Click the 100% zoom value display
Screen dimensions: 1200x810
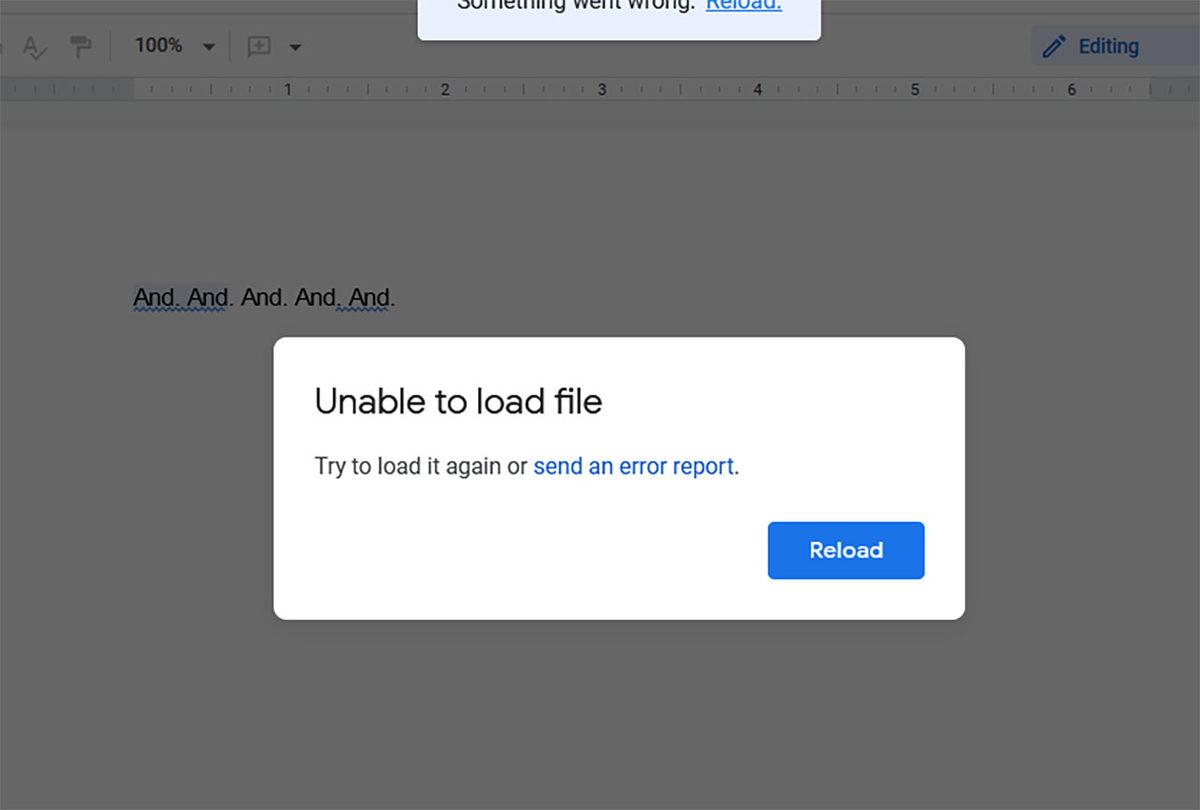(x=157, y=45)
